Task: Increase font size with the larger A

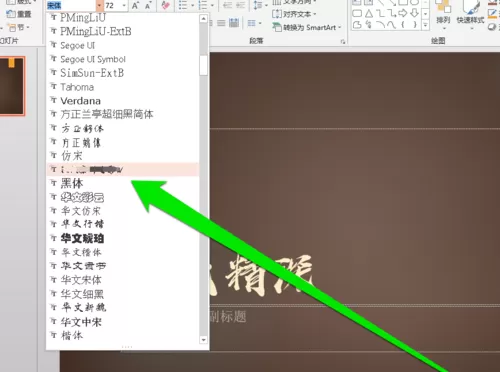Action: [x=135, y=6]
